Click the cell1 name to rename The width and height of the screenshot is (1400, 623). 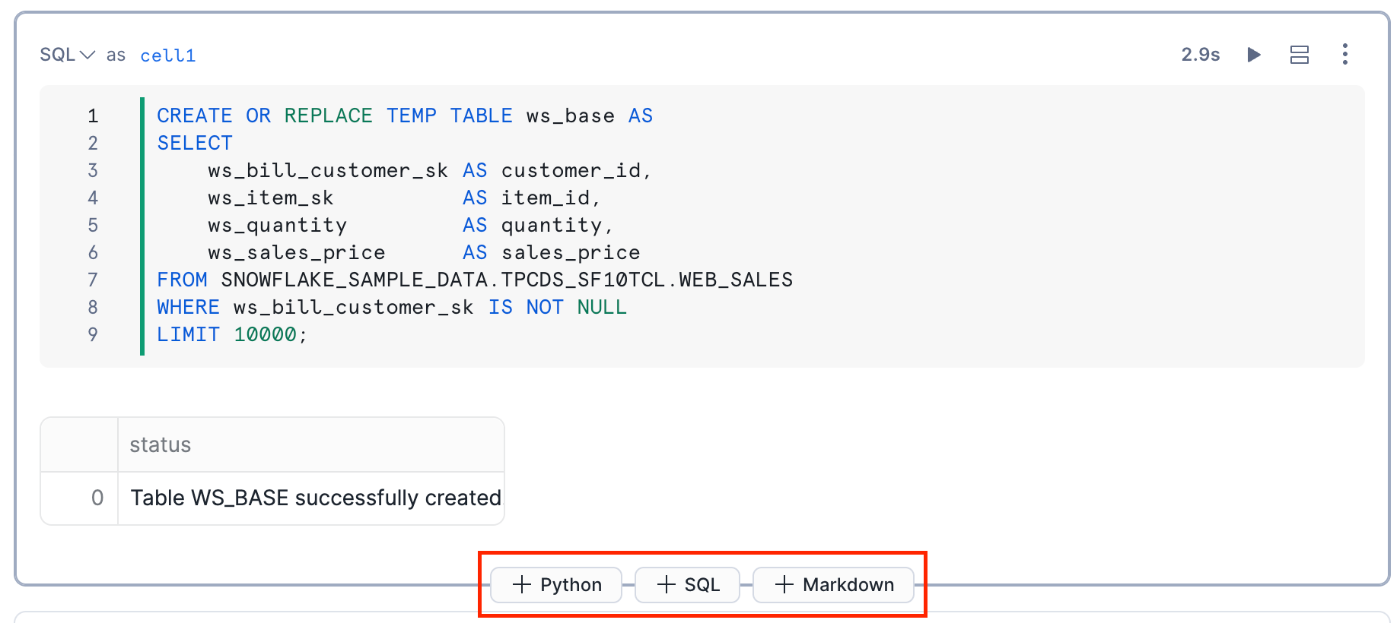[x=168, y=56]
